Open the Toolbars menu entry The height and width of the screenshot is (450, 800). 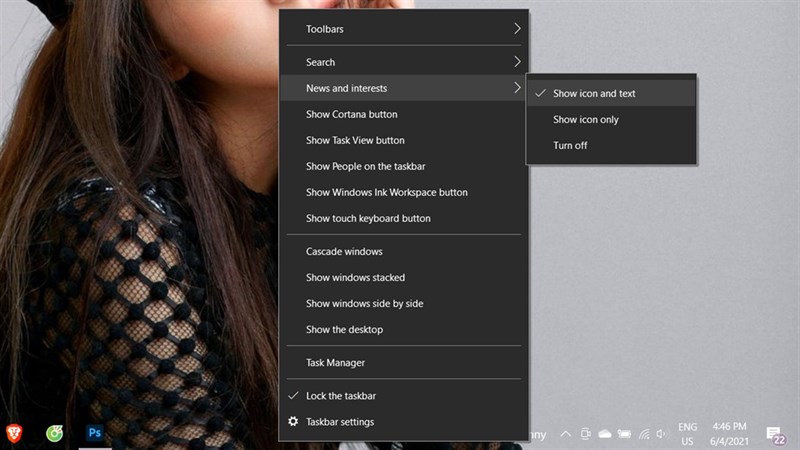(x=404, y=29)
